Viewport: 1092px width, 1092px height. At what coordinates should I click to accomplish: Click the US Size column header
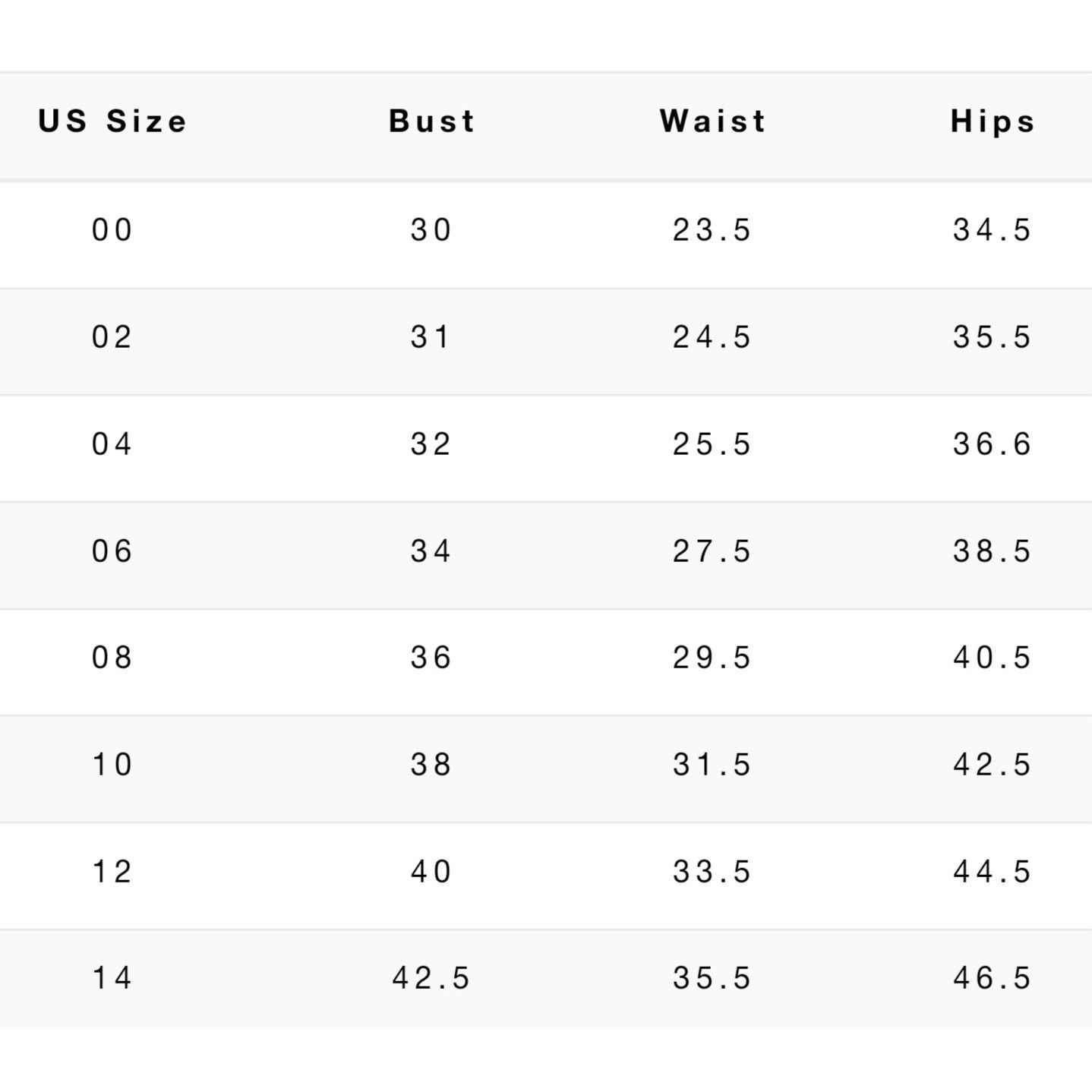[x=112, y=122]
